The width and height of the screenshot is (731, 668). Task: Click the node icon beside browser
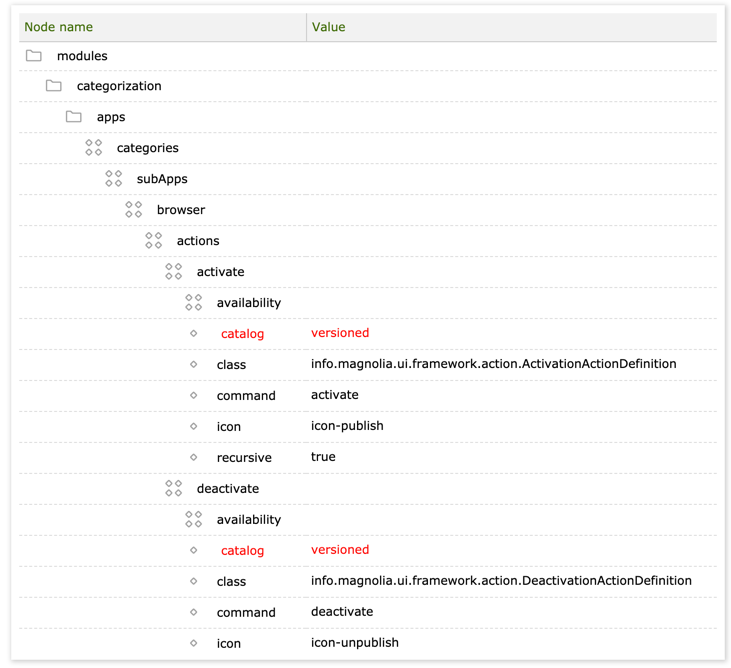coord(134,209)
